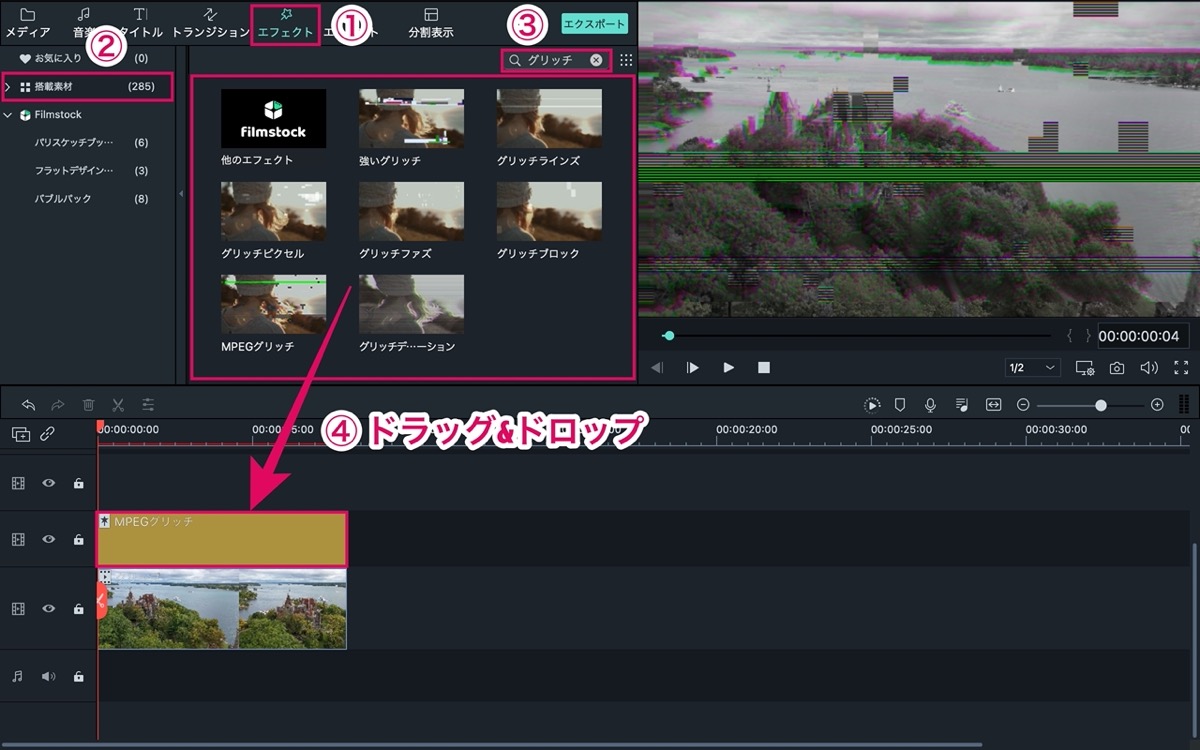Select the 強いグリッチ effect thumbnail
Viewport: 1200px width, 750px height.
(x=411, y=119)
